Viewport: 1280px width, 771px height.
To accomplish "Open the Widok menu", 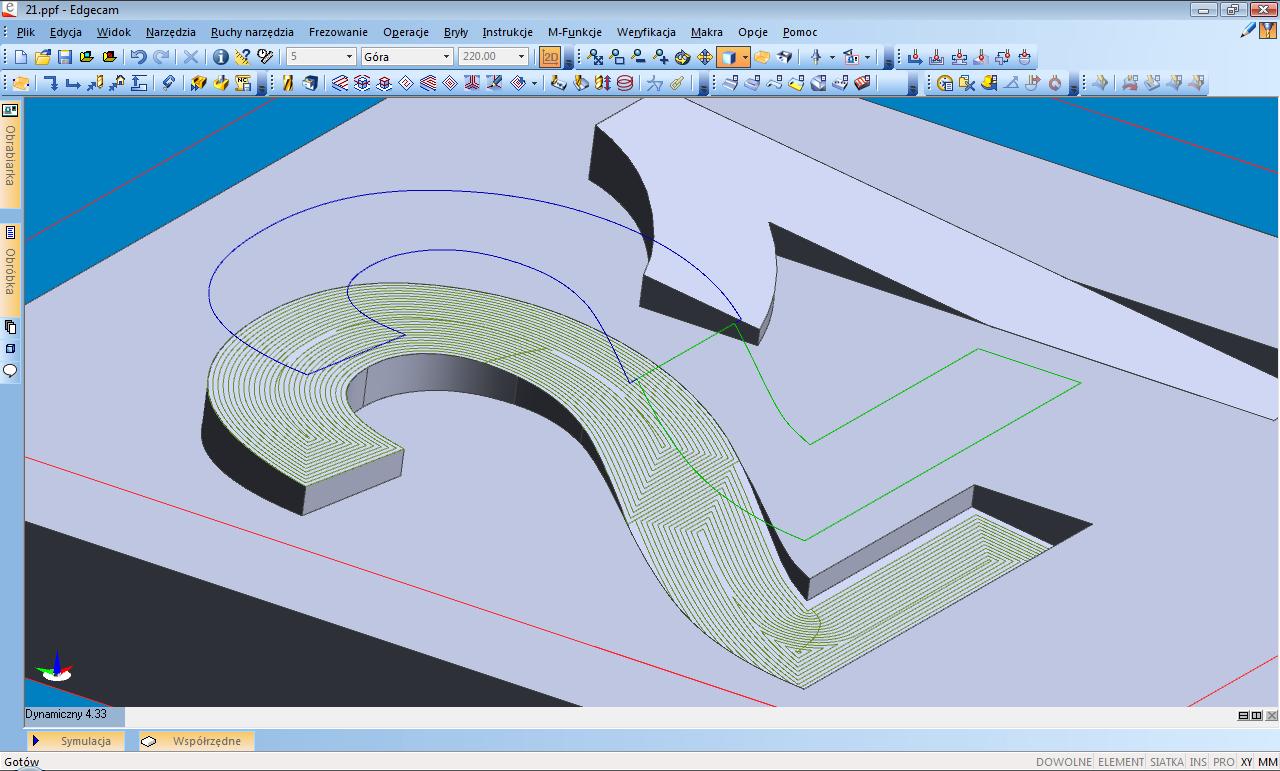I will click(x=114, y=32).
